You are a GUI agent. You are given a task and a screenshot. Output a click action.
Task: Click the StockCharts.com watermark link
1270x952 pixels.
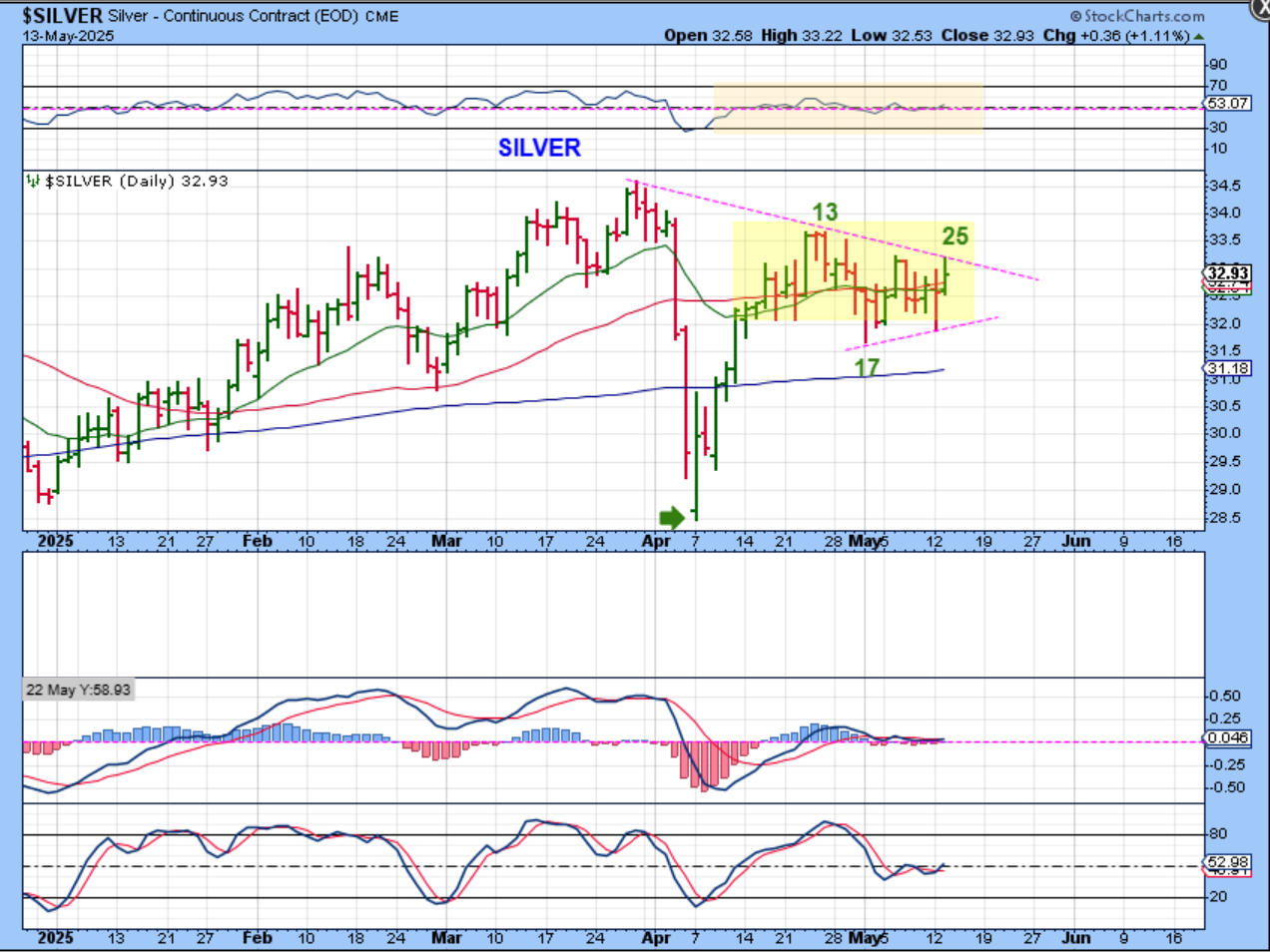point(1143,16)
